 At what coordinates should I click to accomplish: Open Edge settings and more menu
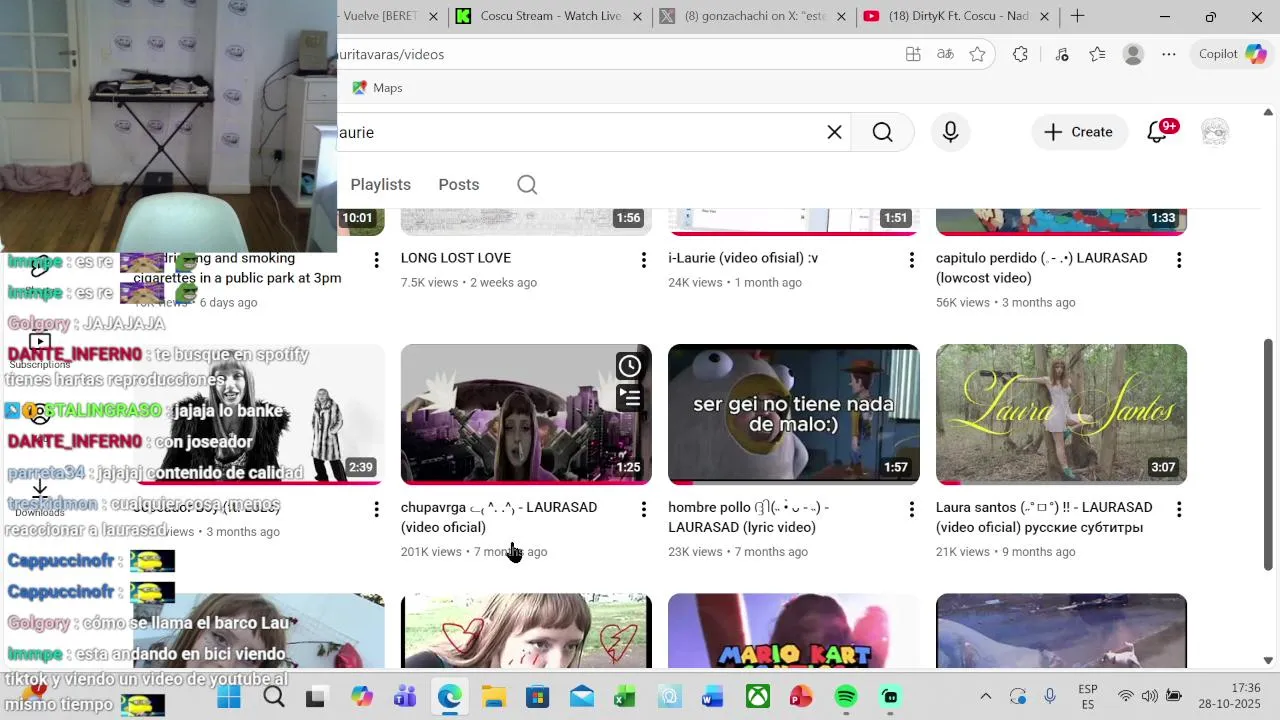[1169, 54]
